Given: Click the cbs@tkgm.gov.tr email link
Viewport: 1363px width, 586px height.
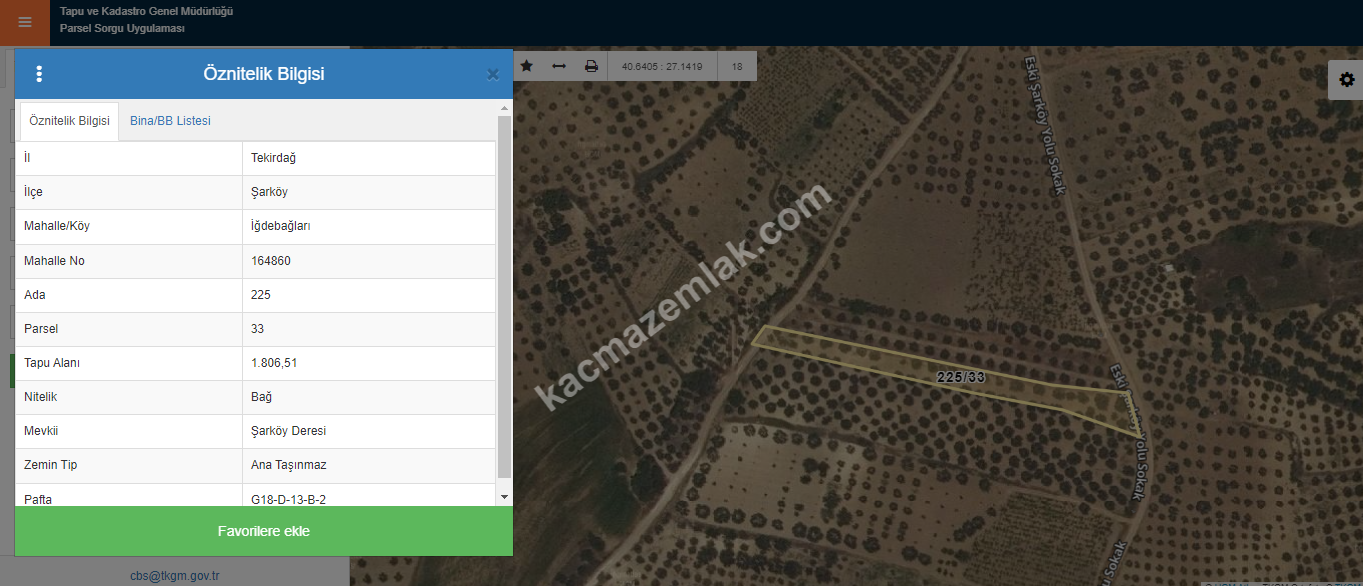Looking at the screenshot, I should [x=174, y=576].
